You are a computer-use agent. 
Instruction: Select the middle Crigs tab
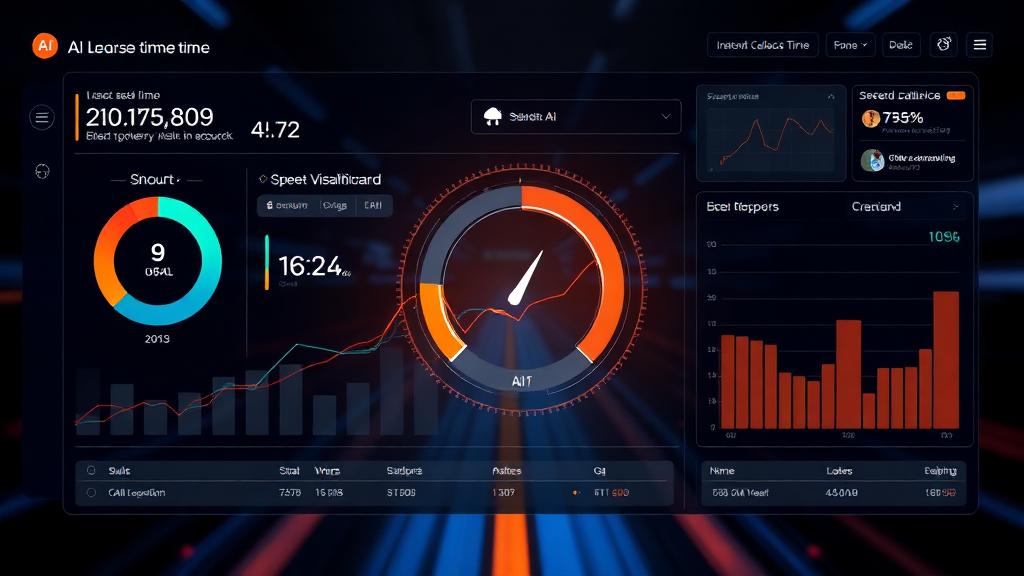[334, 205]
